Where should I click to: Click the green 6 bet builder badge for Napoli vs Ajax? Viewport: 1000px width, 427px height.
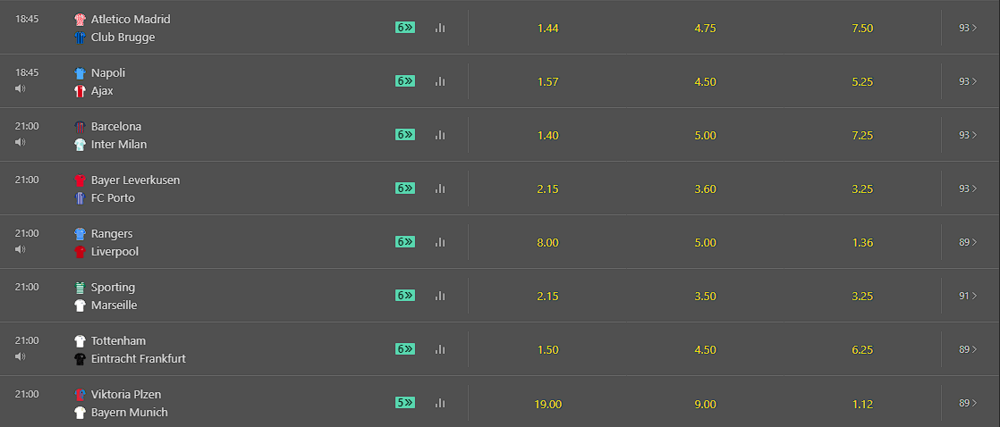(x=405, y=81)
